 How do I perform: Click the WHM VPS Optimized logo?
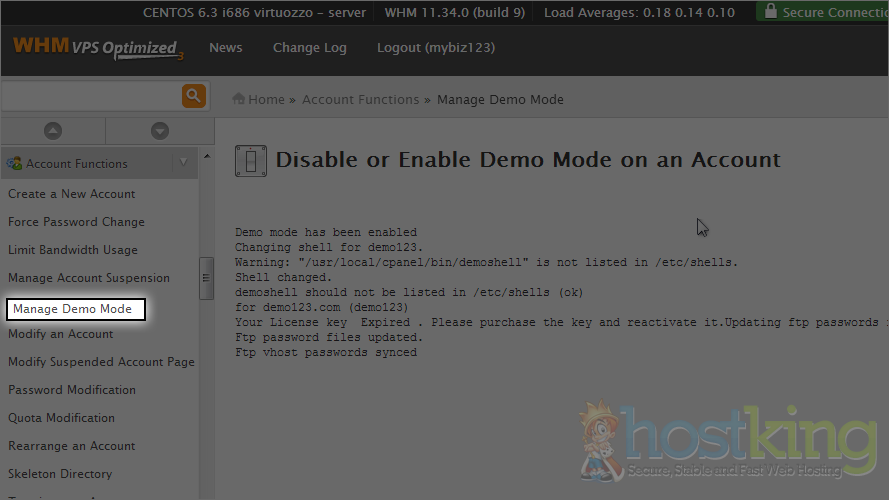point(97,48)
